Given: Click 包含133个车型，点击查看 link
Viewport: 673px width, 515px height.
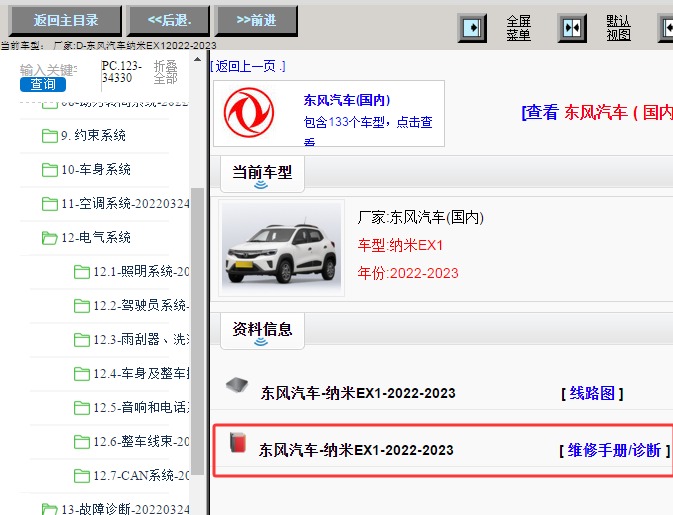Looking at the screenshot, I should tap(368, 130).
